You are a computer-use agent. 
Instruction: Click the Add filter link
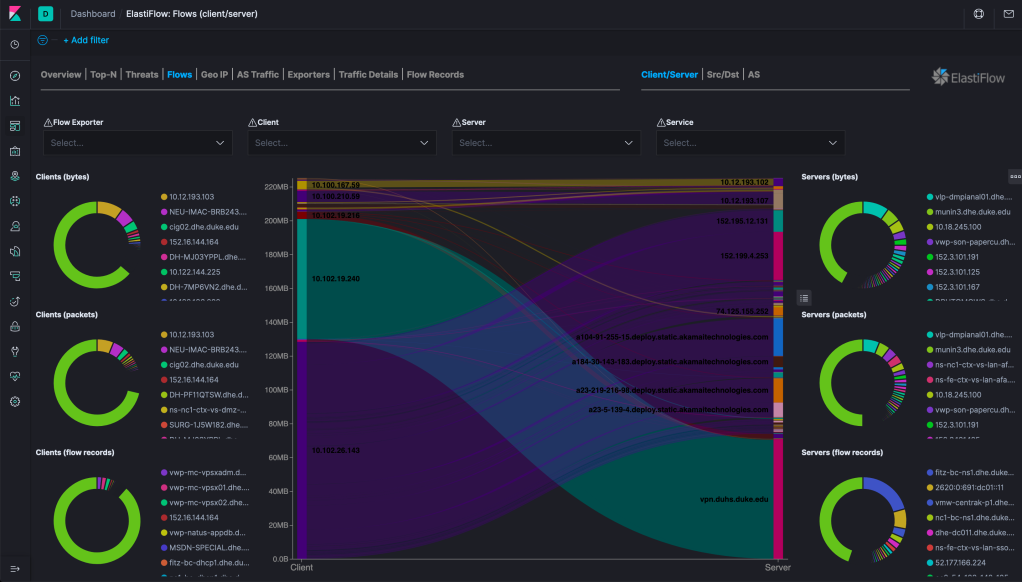(x=86, y=40)
